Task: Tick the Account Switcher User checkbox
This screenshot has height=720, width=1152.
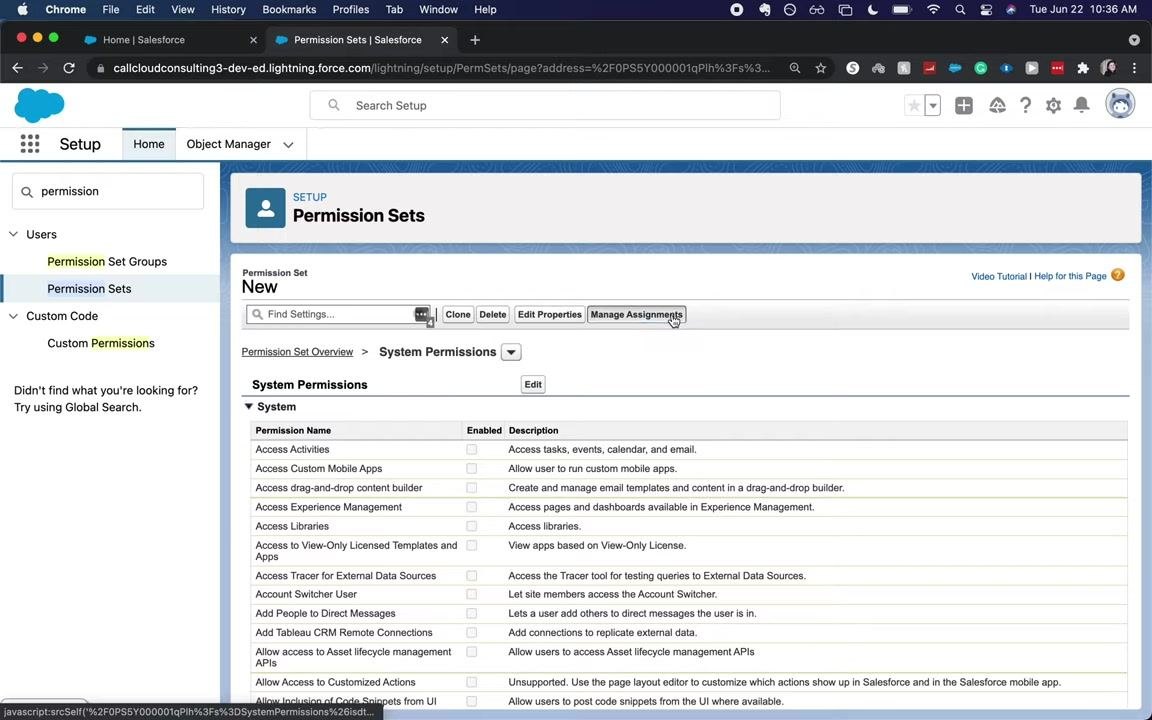Action: coord(472,594)
